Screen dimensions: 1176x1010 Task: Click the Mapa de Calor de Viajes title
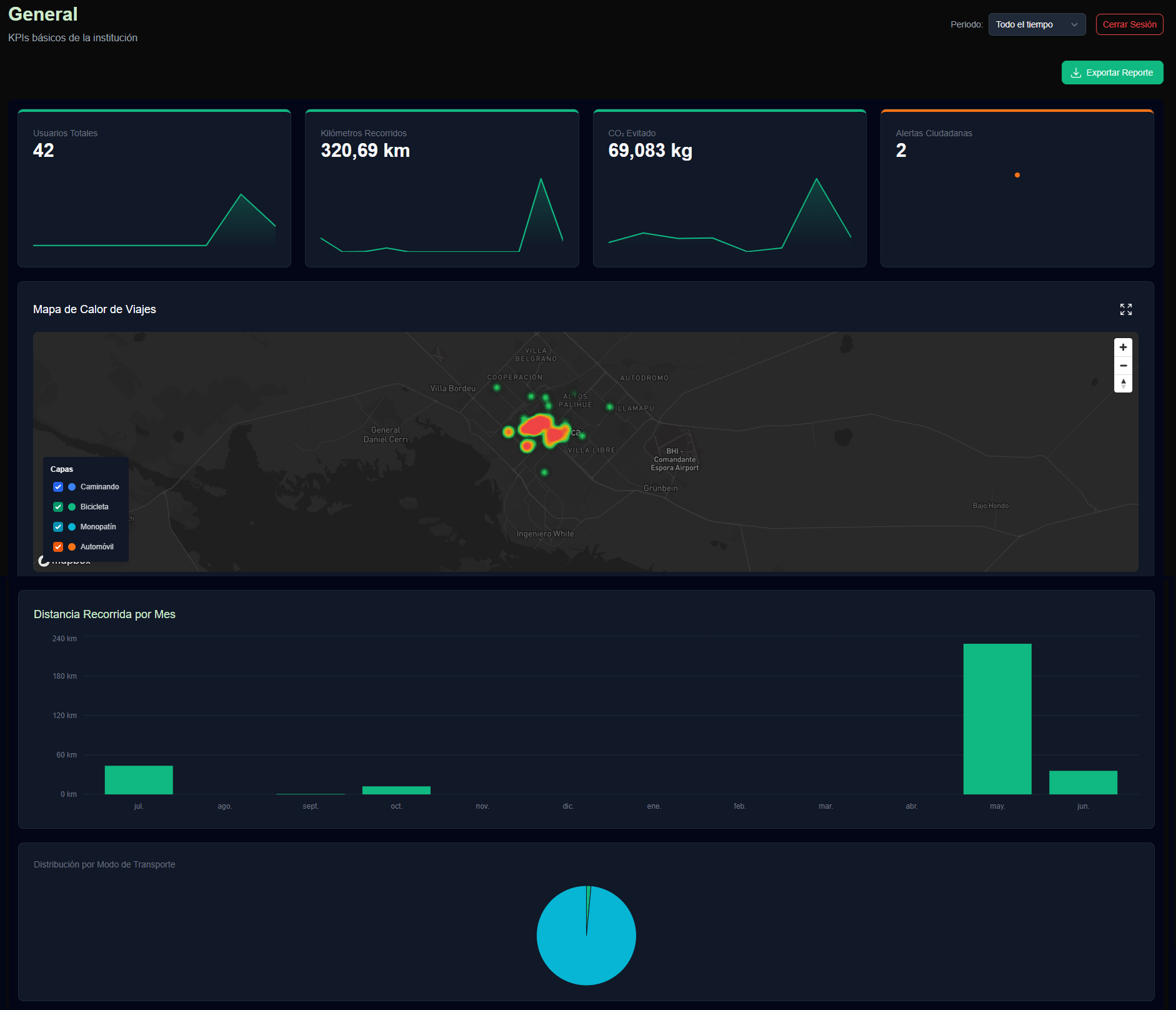[94, 309]
